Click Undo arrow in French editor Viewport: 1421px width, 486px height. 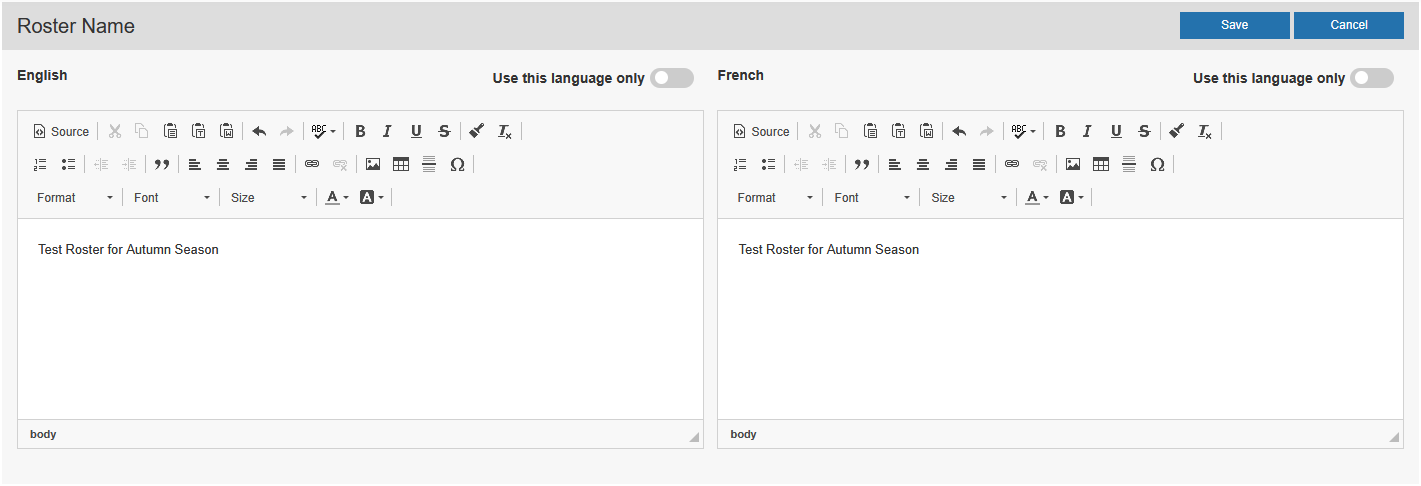point(959,131)
